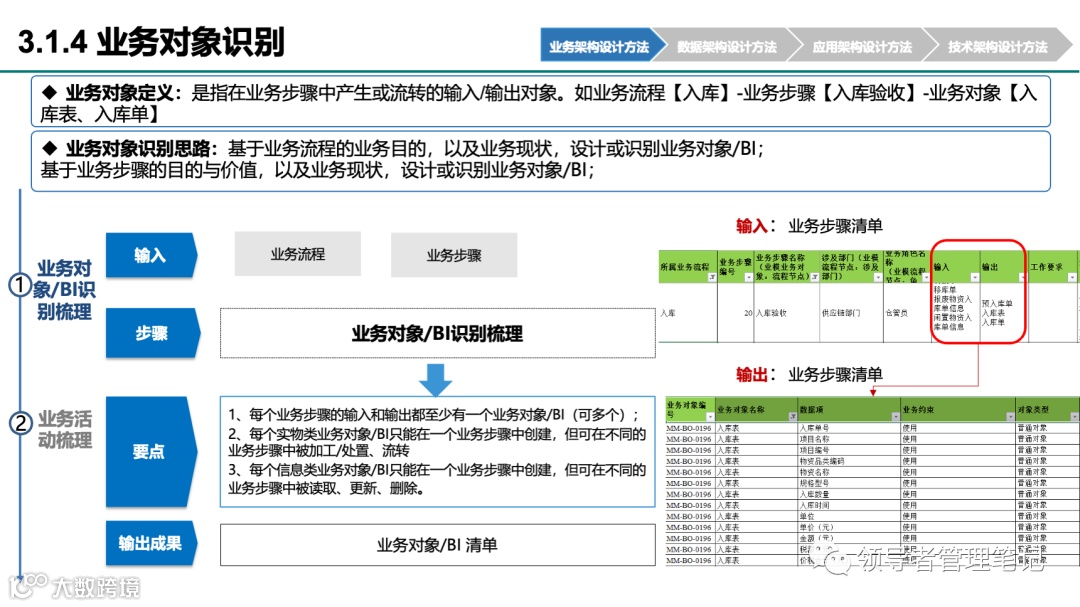The height and width of the screenshot is (607, 1080).
Task: Open the 数据项 column dropdown
Action: pyautogui.click(x=895, y=417)
